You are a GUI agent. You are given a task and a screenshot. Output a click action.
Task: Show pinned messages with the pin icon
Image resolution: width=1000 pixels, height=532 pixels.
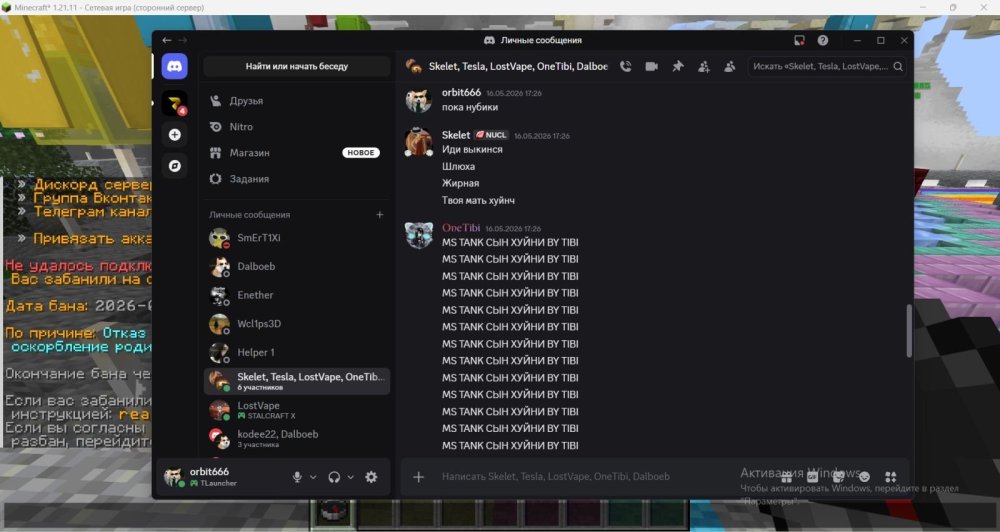point(677,66)
